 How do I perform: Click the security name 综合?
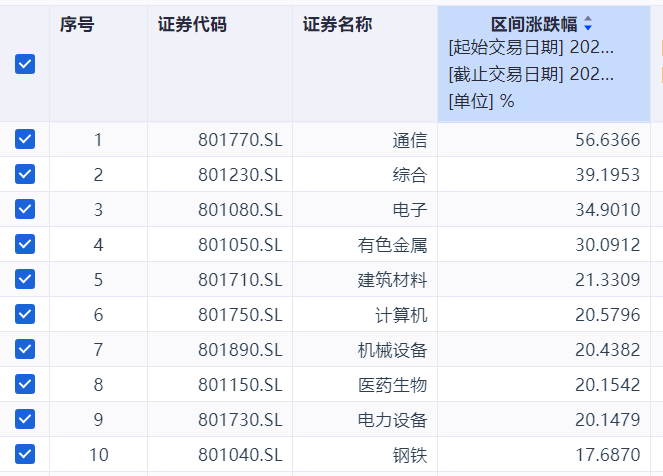pos(410,175)
